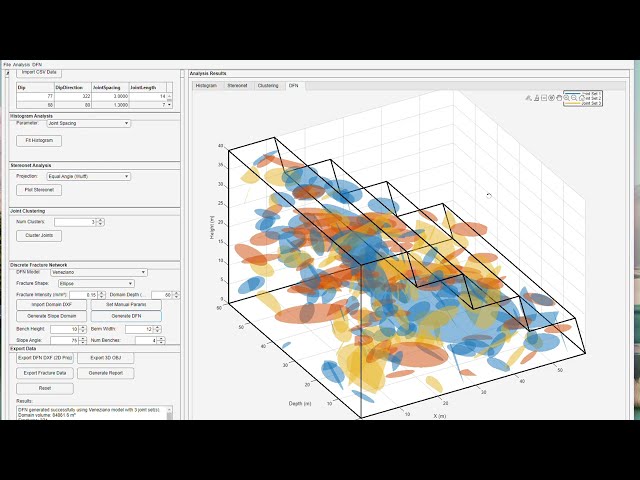Screen dimensions: 640x480
Task: Decrease Num Clusters with the down arrow
Action: 101,224
